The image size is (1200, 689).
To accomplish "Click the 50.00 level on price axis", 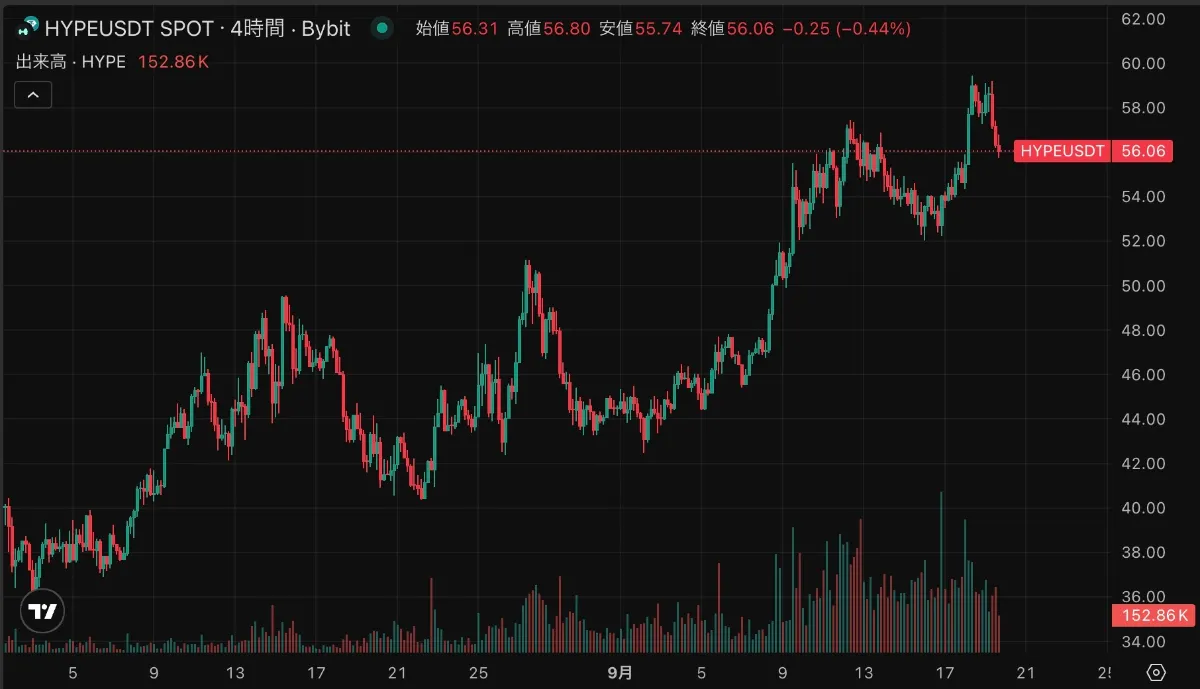I will pyautogui.click(x=1143, y=286).
